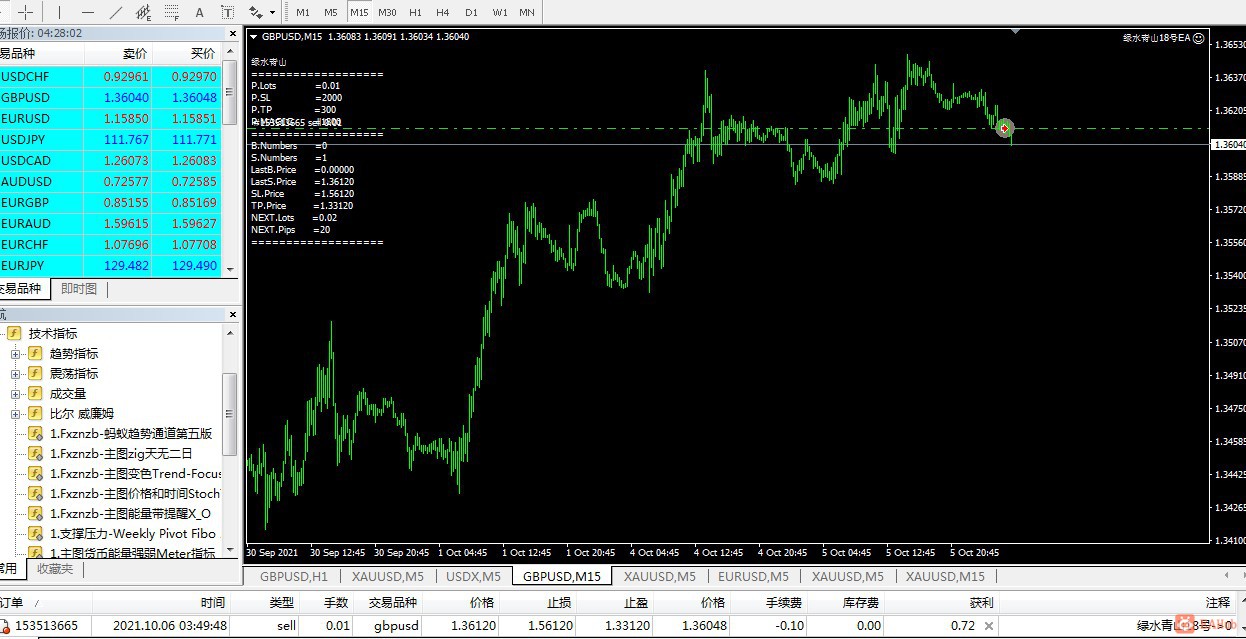Switch chart to D1 timeframe

(x=471, y=12)
